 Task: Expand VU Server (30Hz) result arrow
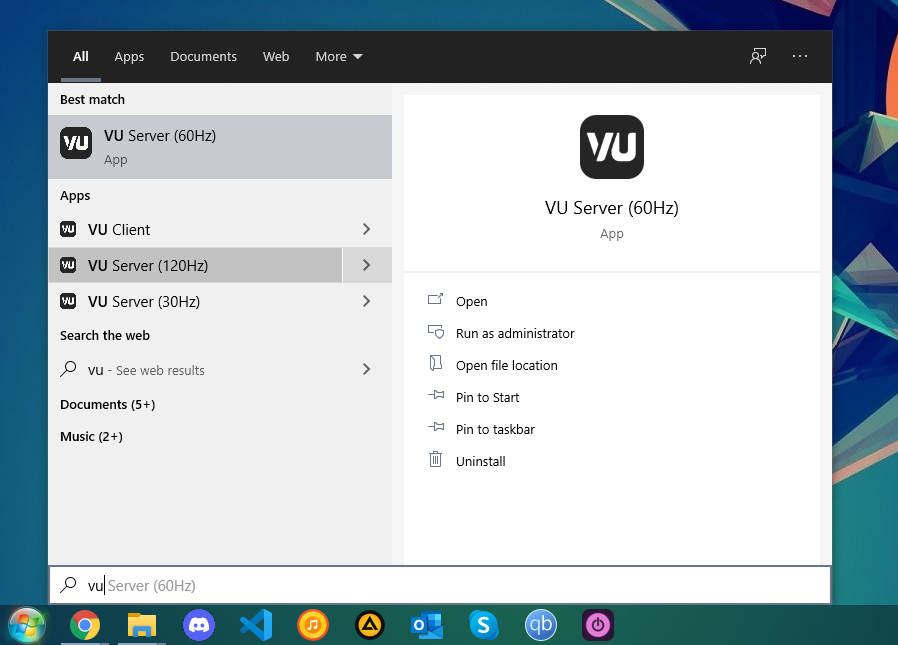click(366, 301)
